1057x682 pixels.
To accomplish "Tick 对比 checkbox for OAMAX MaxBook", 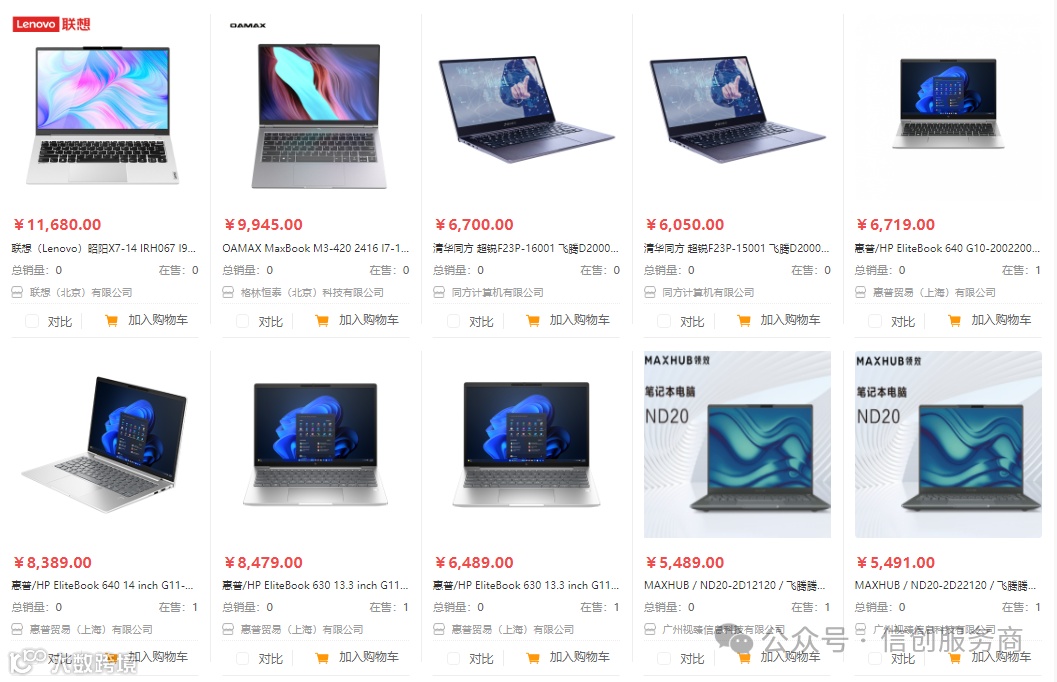I will coord(243,321).
